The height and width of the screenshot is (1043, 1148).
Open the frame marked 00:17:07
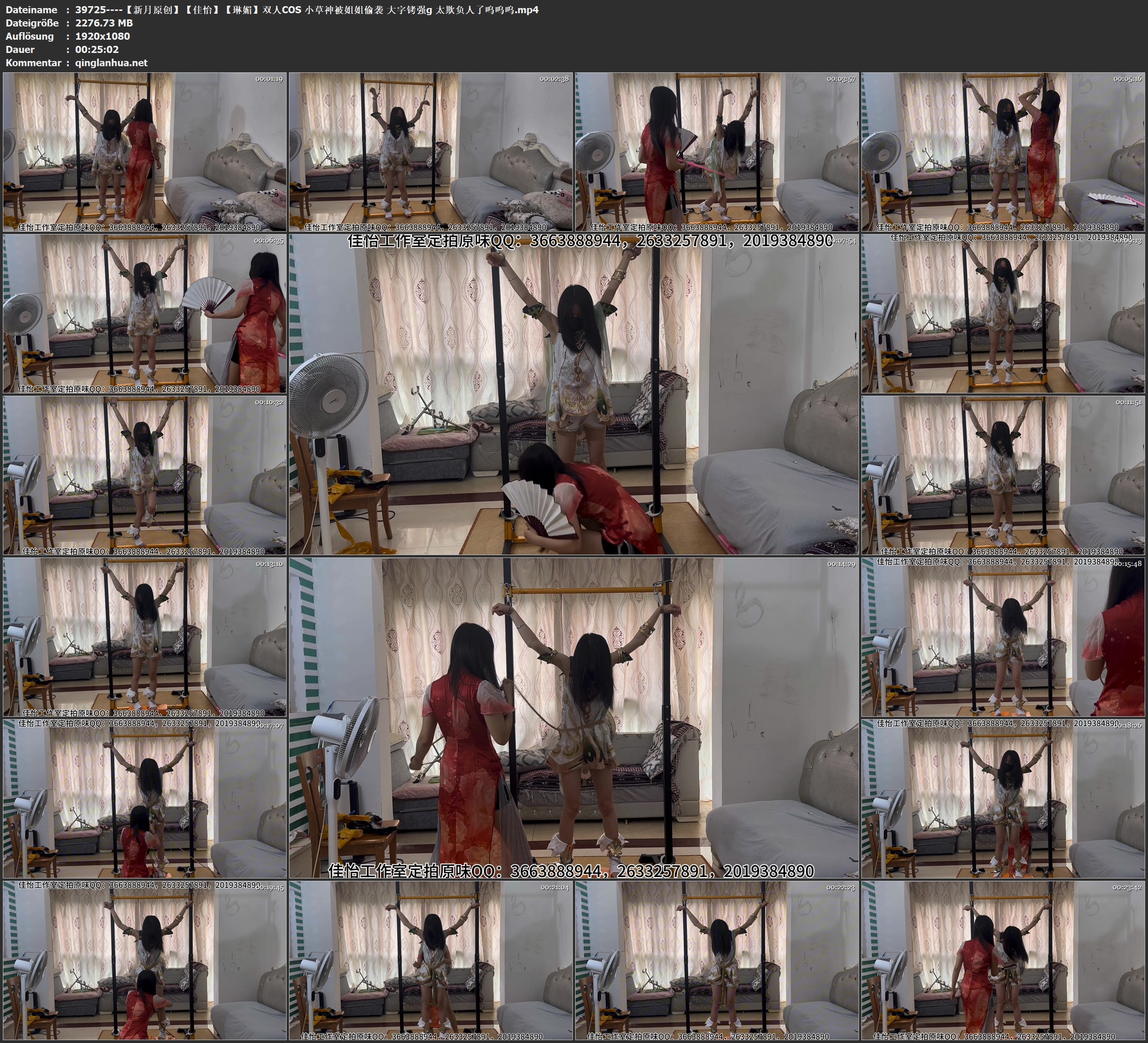pos(145,798)
